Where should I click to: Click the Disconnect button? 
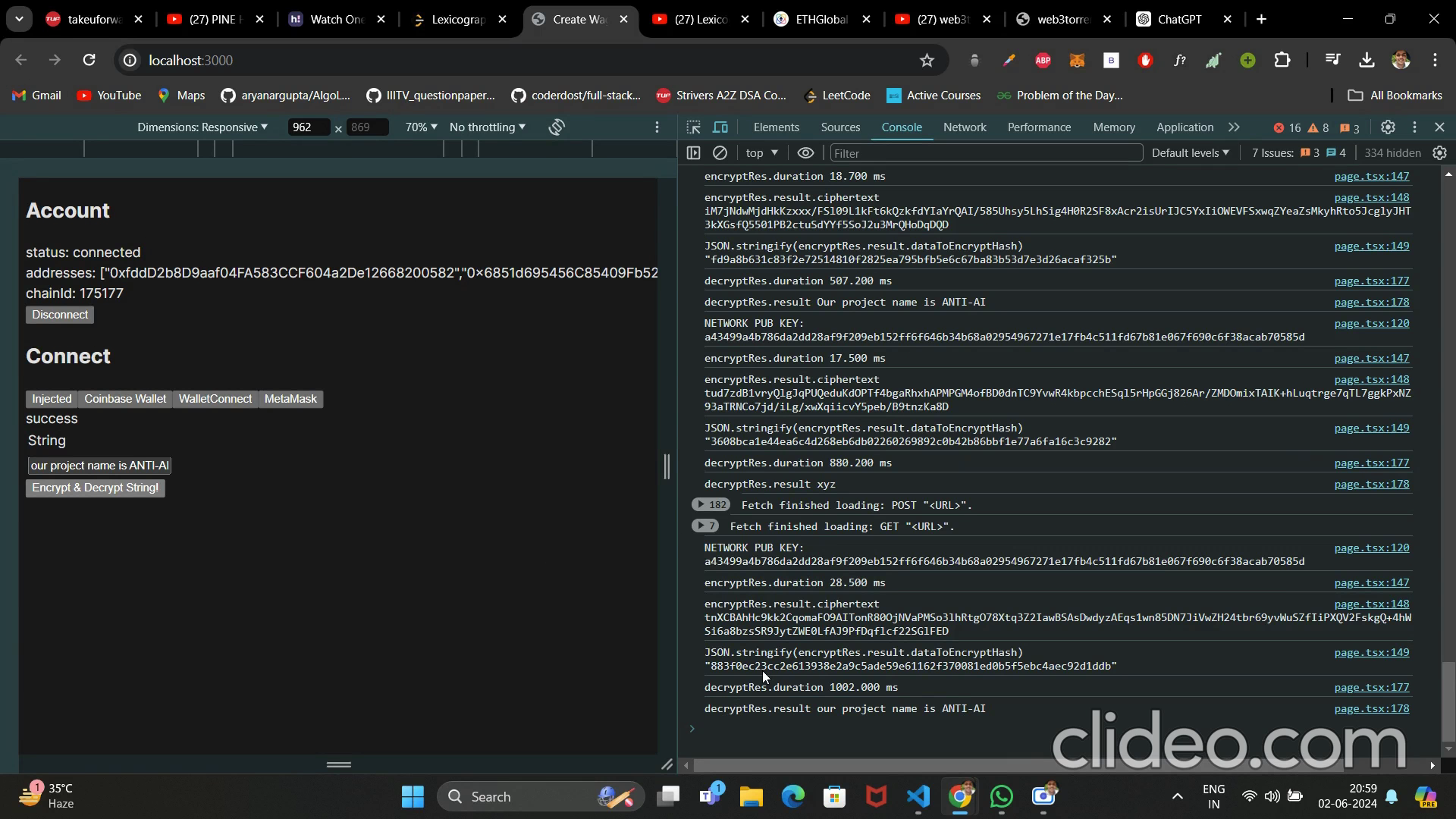60,315
